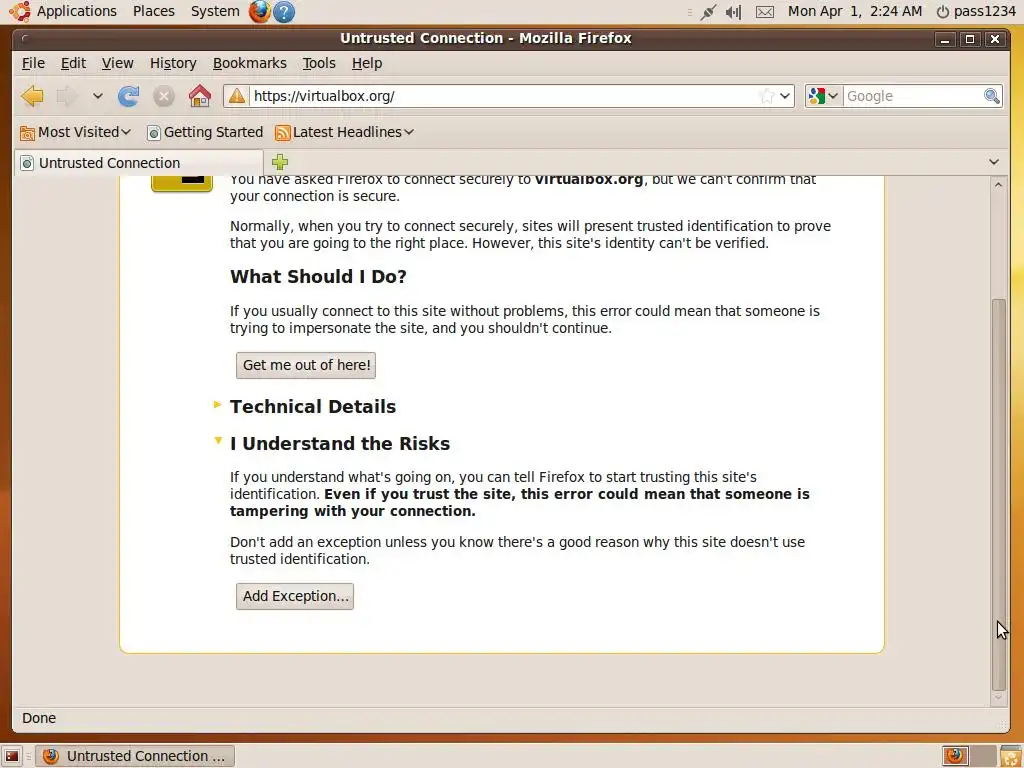Click the Latest Headlines RSS icon
This screenshot has height=768, width=1024.
[282, 133]
